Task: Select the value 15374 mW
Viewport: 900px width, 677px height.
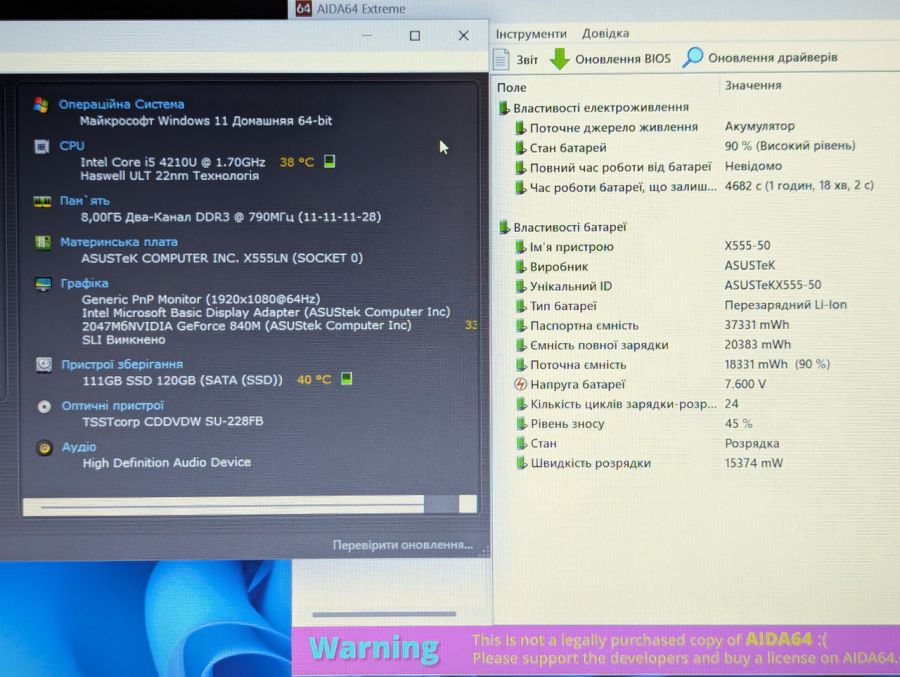Action: [754, 463]
